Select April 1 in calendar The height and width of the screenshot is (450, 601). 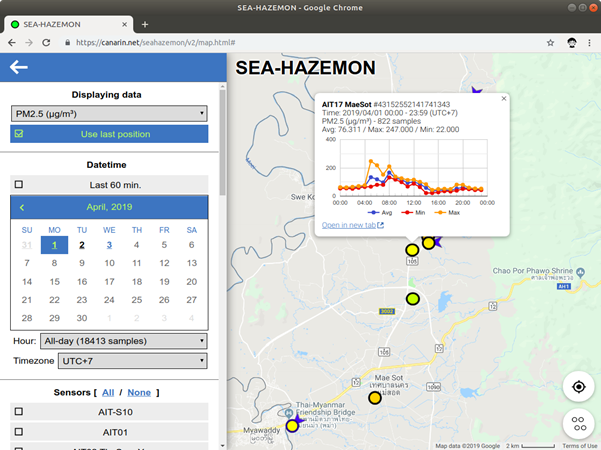coord(54,245)
